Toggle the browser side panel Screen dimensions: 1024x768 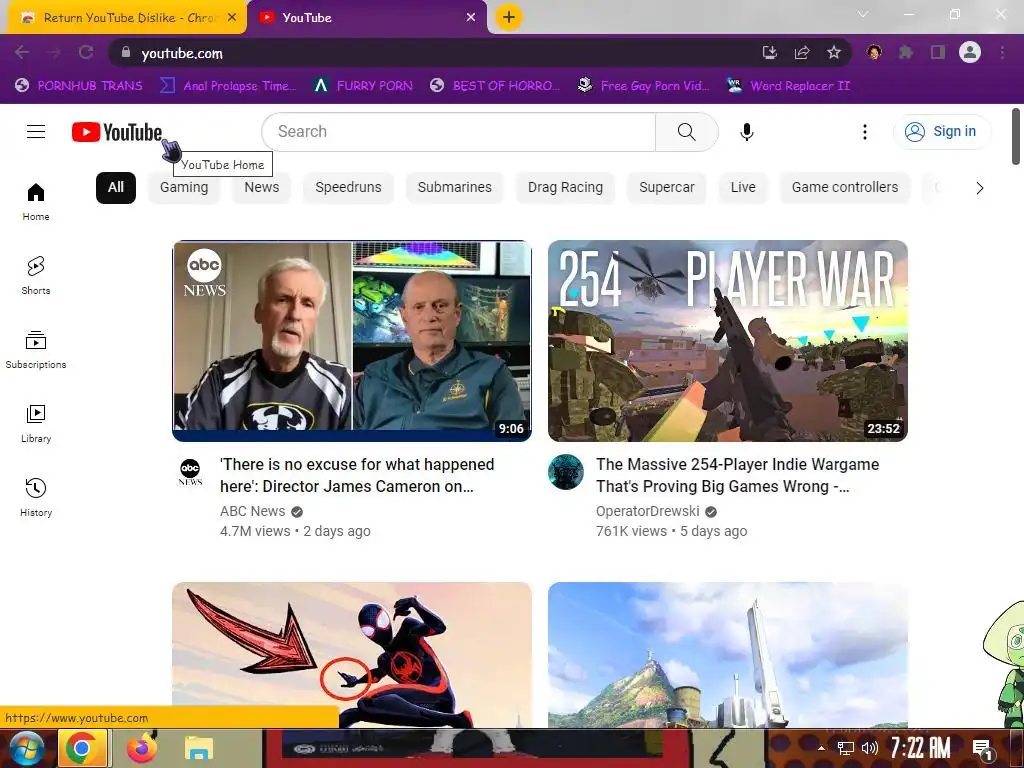coord(938,52)
